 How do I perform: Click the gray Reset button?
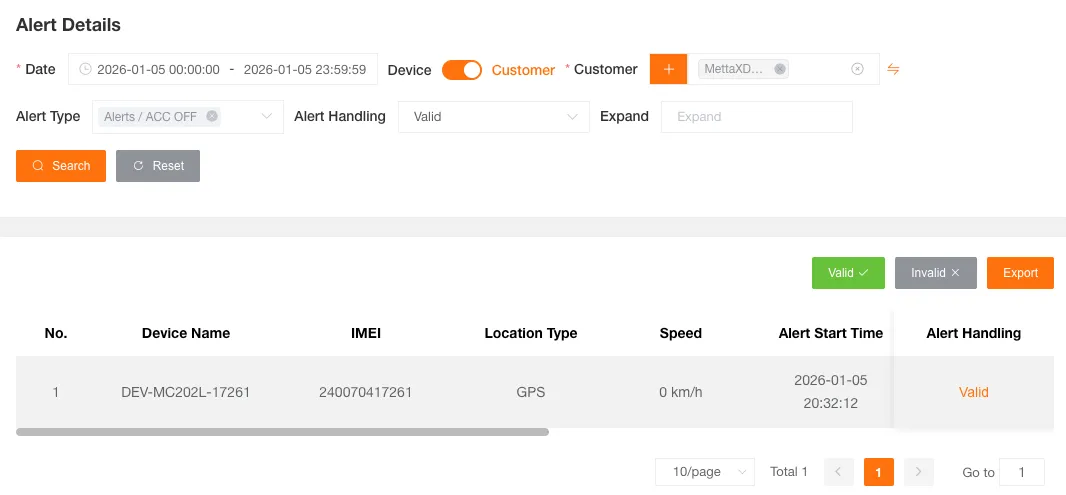coord(158,166)
